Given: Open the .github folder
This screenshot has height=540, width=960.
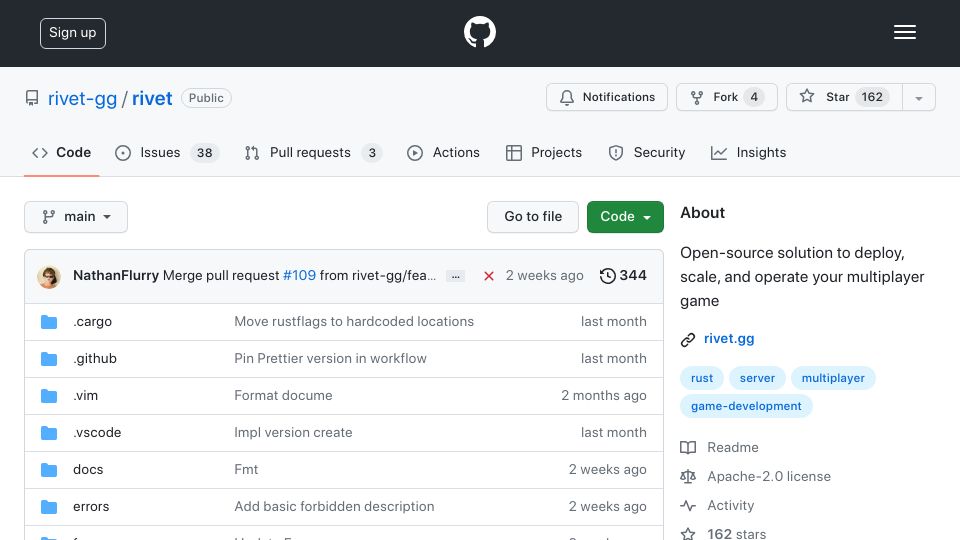Looking at the screenshot, I should coord(95,359).
